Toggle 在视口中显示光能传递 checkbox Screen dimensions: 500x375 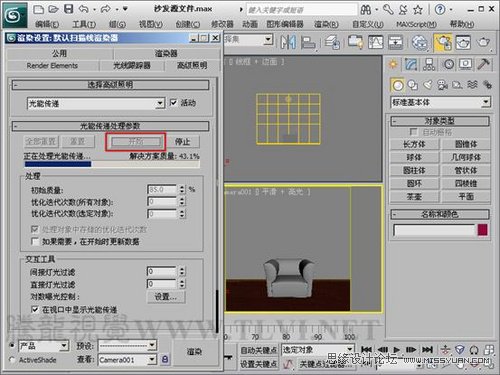pos(35,309)
